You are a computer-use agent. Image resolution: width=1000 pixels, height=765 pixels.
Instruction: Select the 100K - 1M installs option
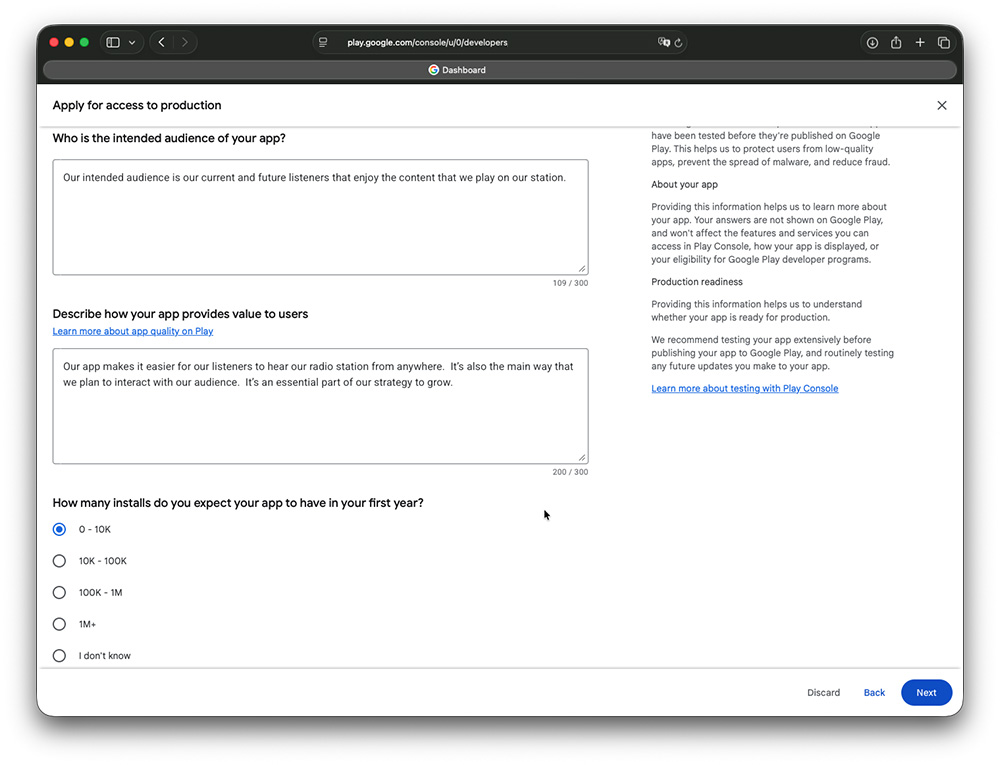(59, 592)
